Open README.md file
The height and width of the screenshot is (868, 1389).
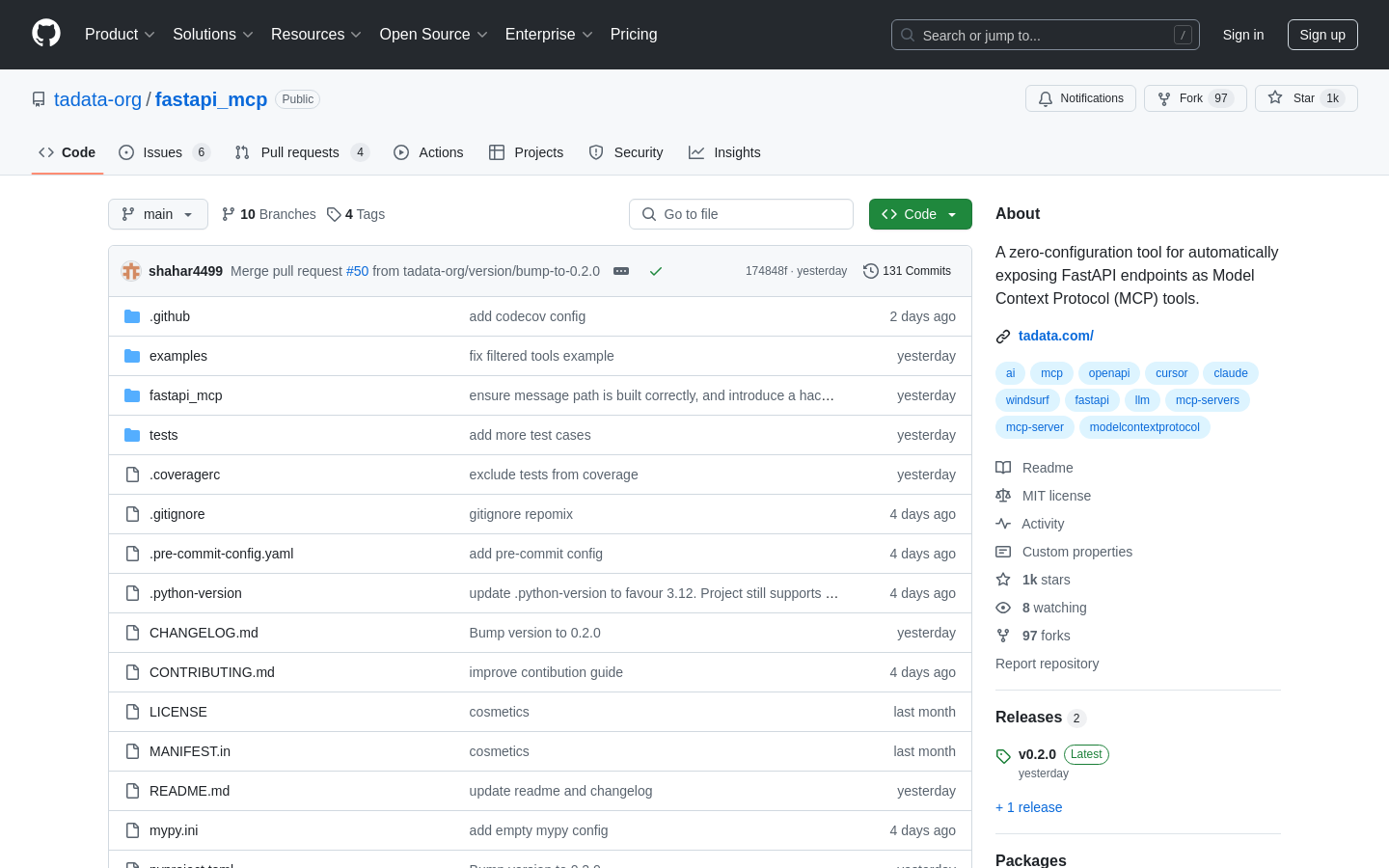189,791
